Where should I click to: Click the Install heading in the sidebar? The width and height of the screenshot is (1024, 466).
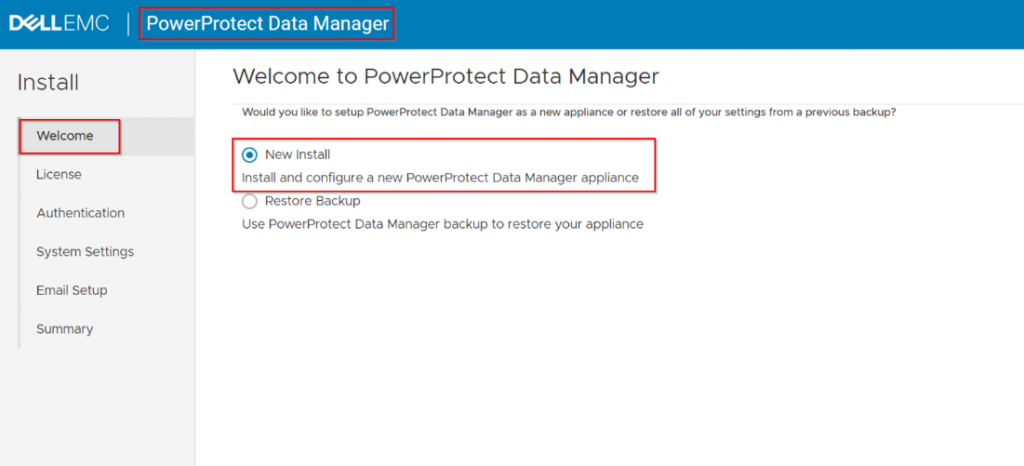[48, 83]
